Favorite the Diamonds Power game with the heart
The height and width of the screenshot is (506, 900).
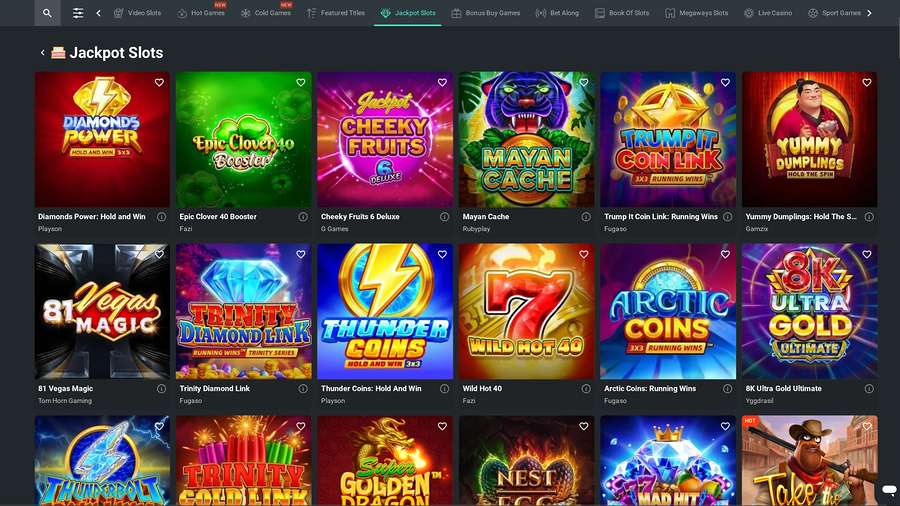pyautogui.click(x=159, y=83)
